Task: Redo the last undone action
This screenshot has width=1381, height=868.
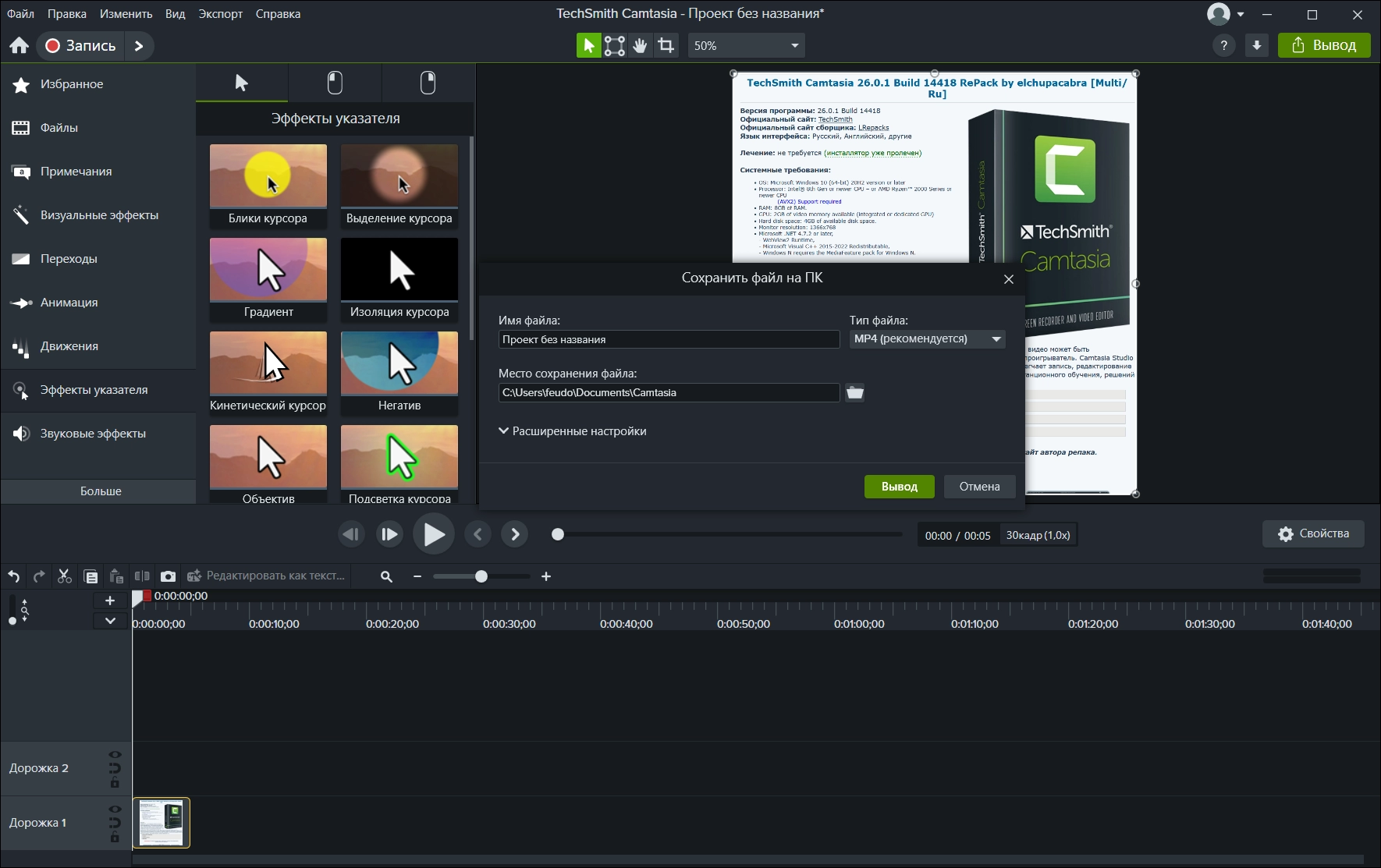Action: tap(39, 576)
